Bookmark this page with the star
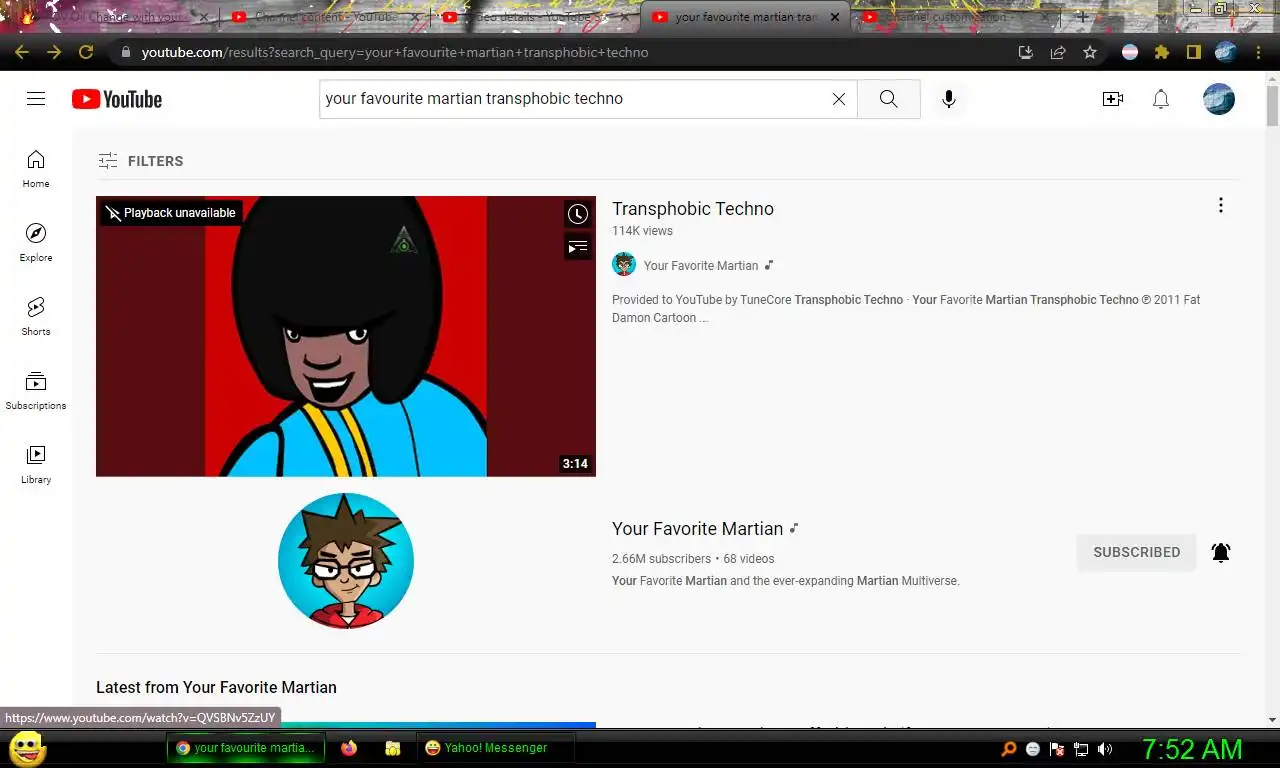 1090,52
